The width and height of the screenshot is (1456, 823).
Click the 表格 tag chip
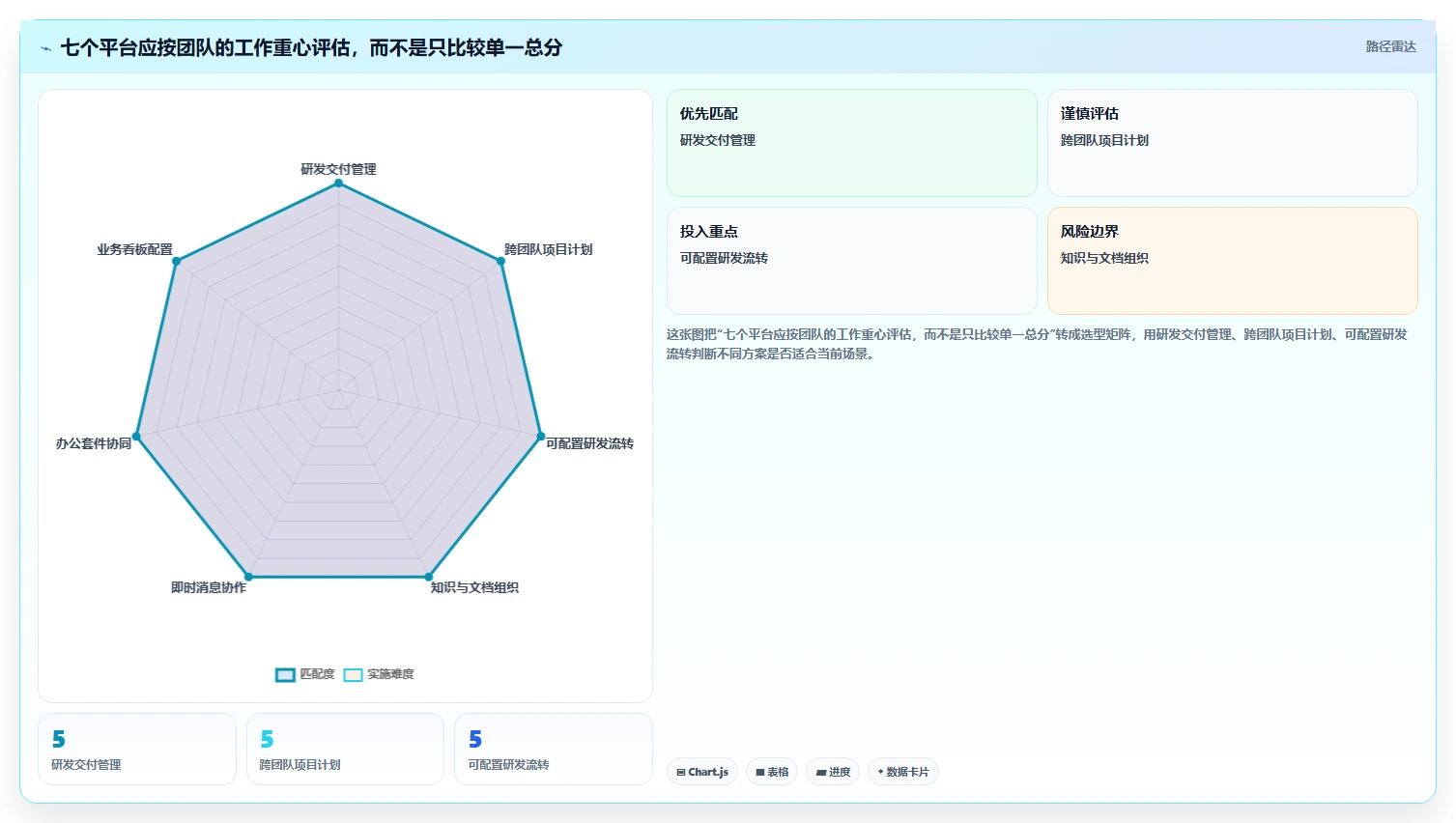tap(772, 772)
